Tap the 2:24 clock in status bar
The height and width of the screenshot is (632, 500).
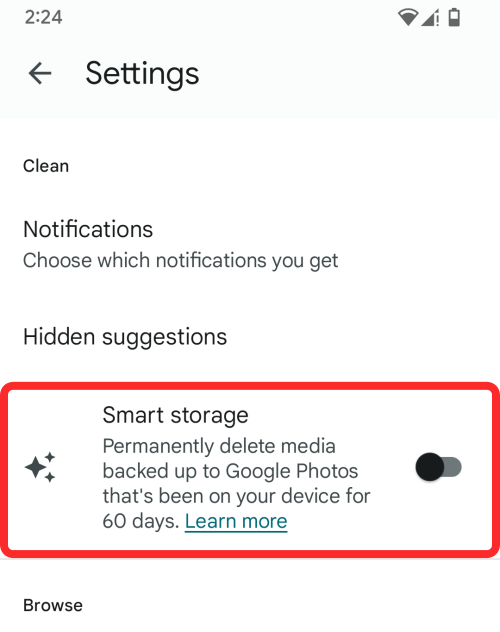pos(44,17)
